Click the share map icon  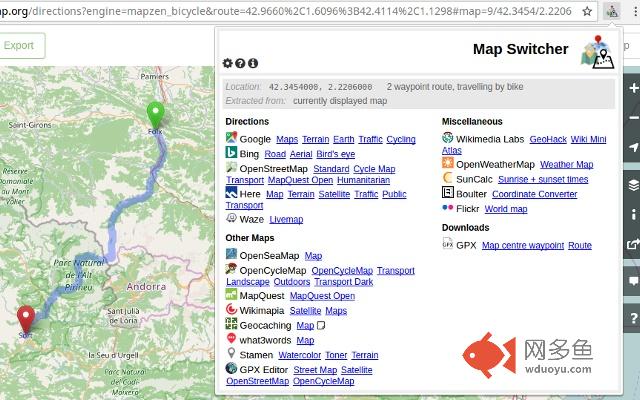click(x=633, y=244)
